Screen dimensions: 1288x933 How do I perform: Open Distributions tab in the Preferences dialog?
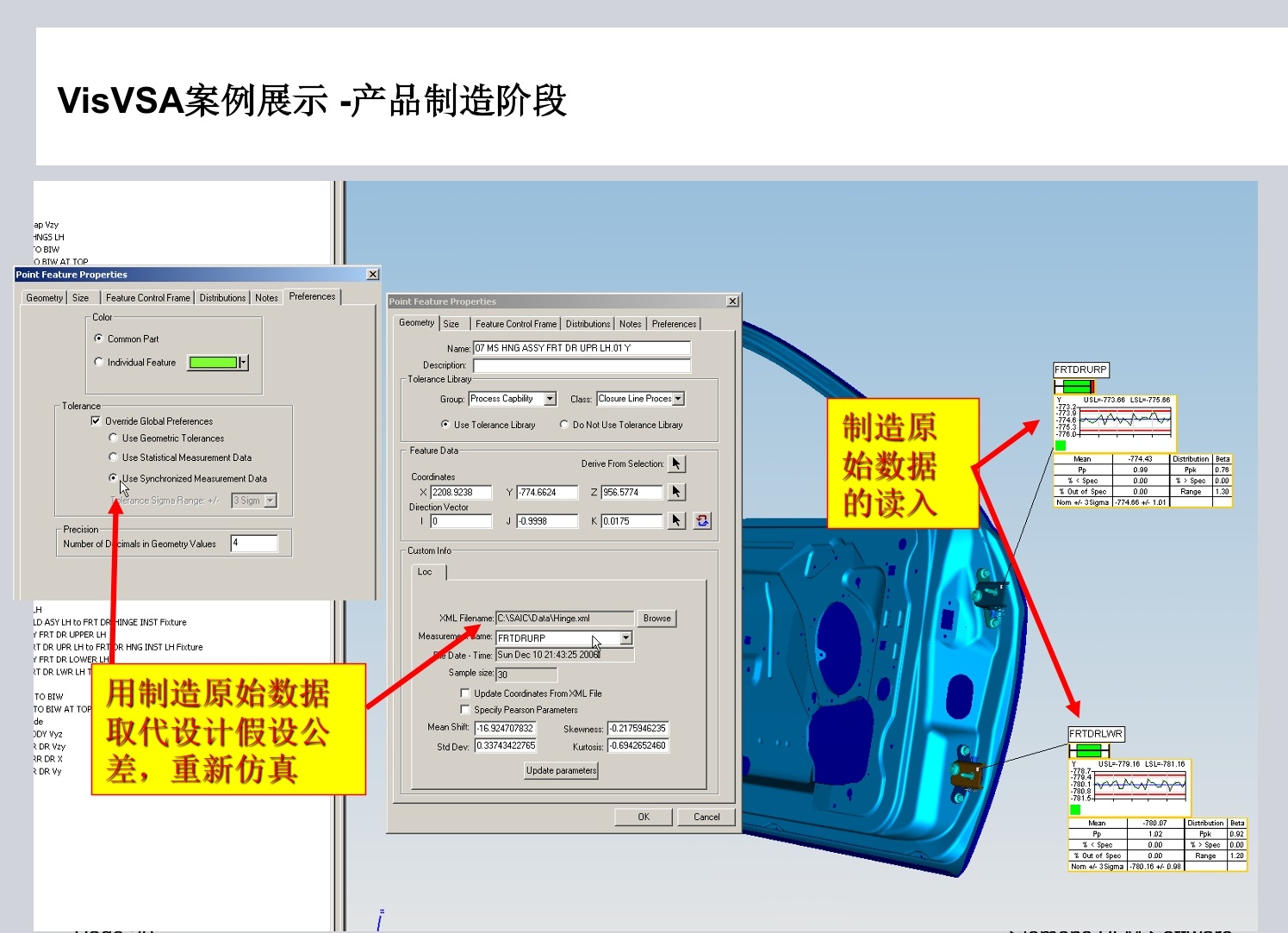[222, 298]
